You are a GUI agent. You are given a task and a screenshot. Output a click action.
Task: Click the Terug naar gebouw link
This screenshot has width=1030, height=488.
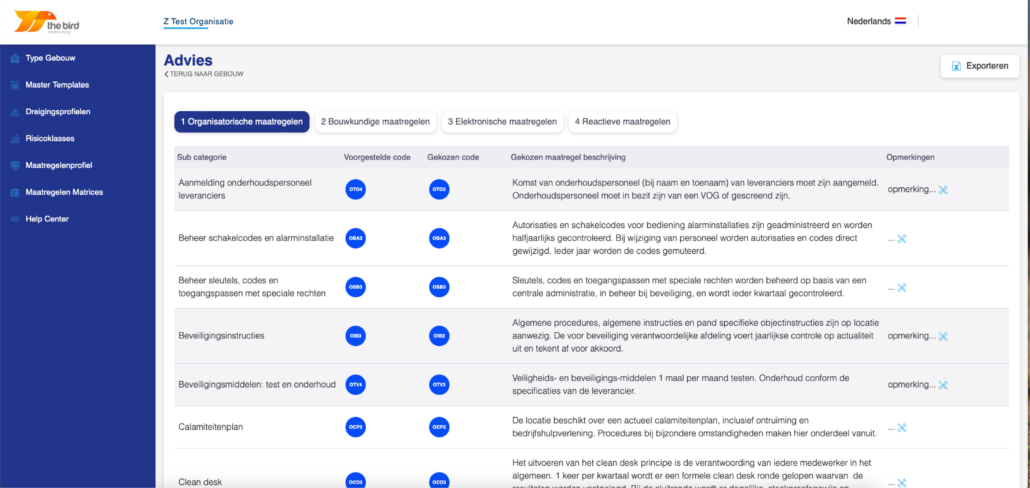204,74
